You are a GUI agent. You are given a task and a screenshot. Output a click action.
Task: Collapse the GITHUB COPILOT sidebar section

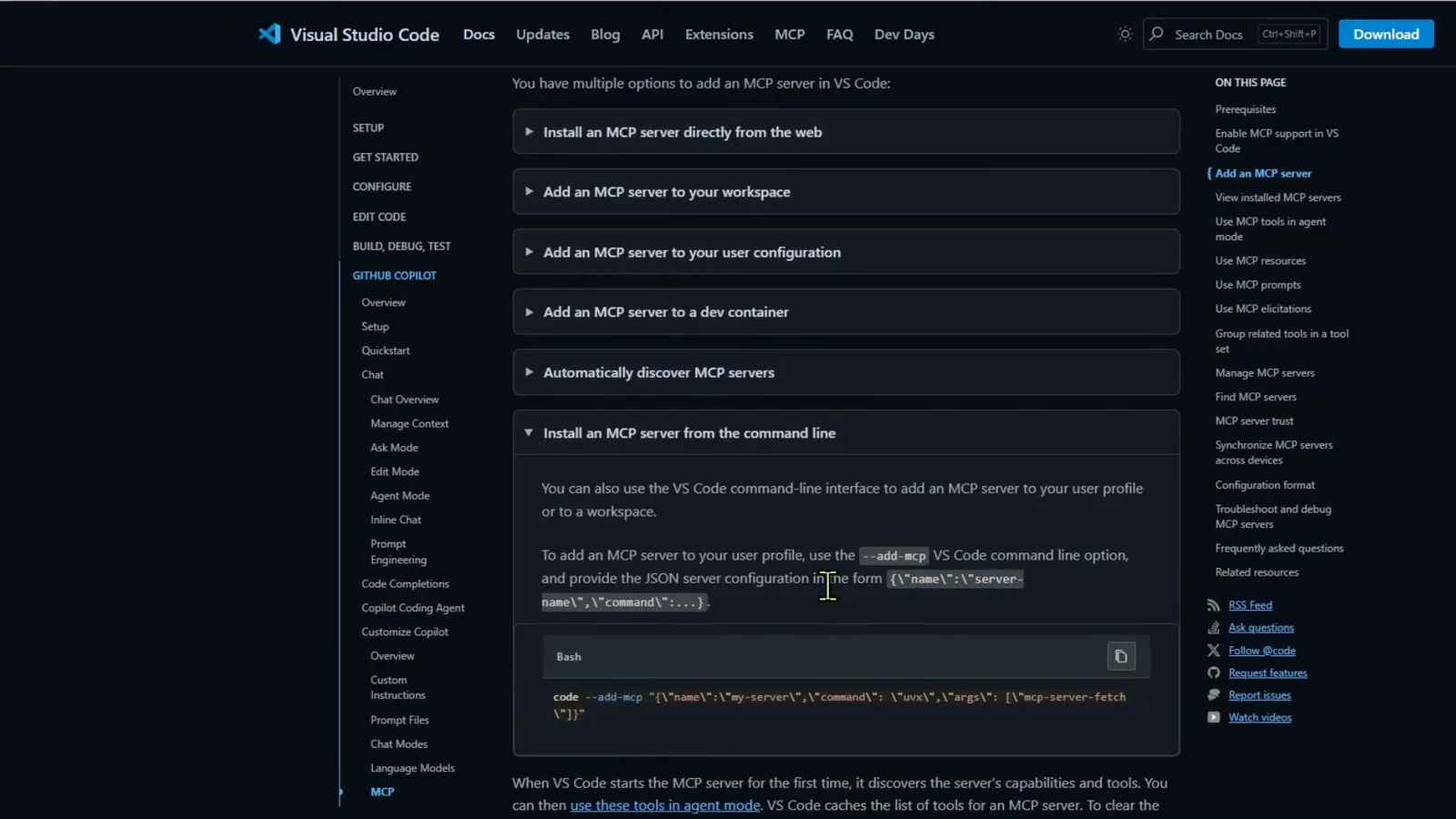(x=395, y=276)
